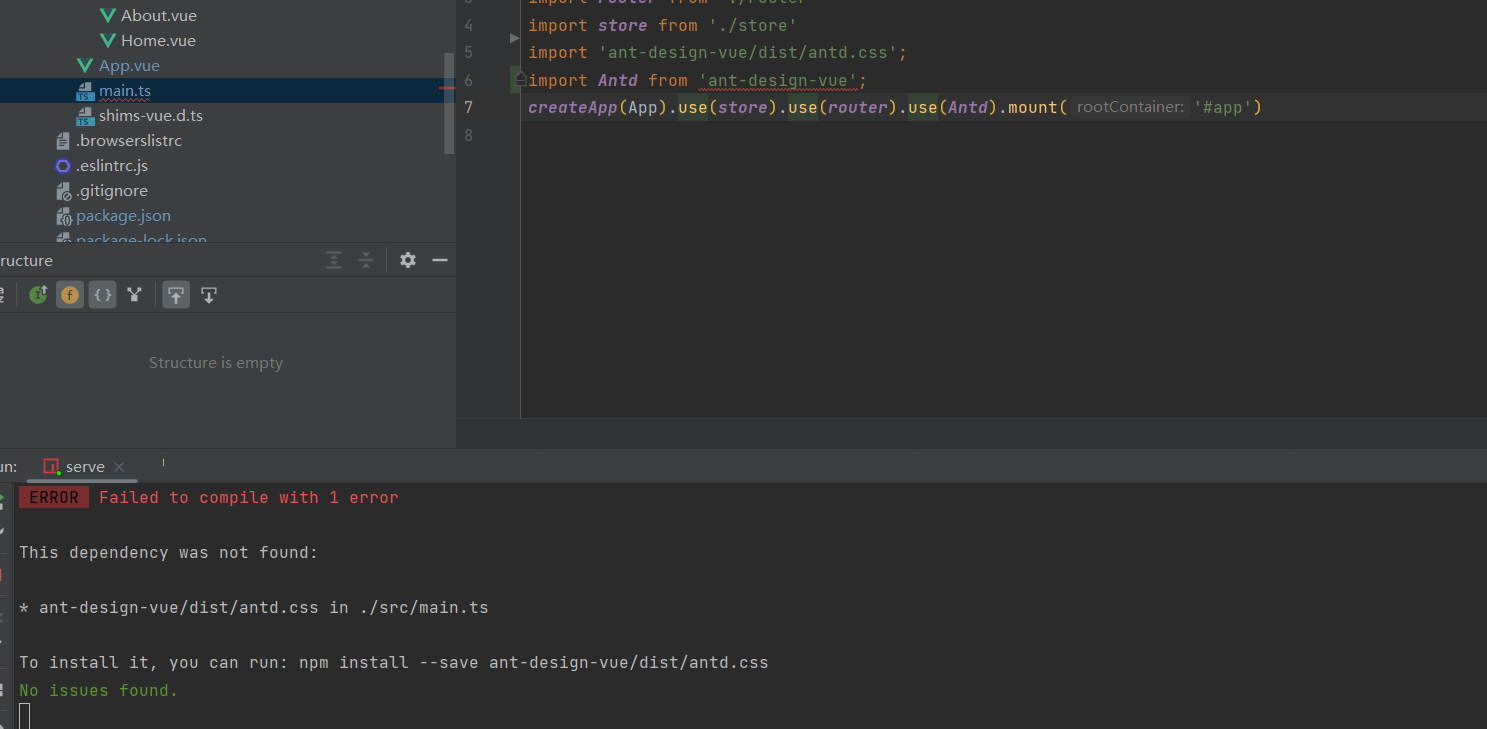This screenshot has width=1487, height=729.
Task: Click the TypeScript icon beside main.ts
Action: (86, 91)
